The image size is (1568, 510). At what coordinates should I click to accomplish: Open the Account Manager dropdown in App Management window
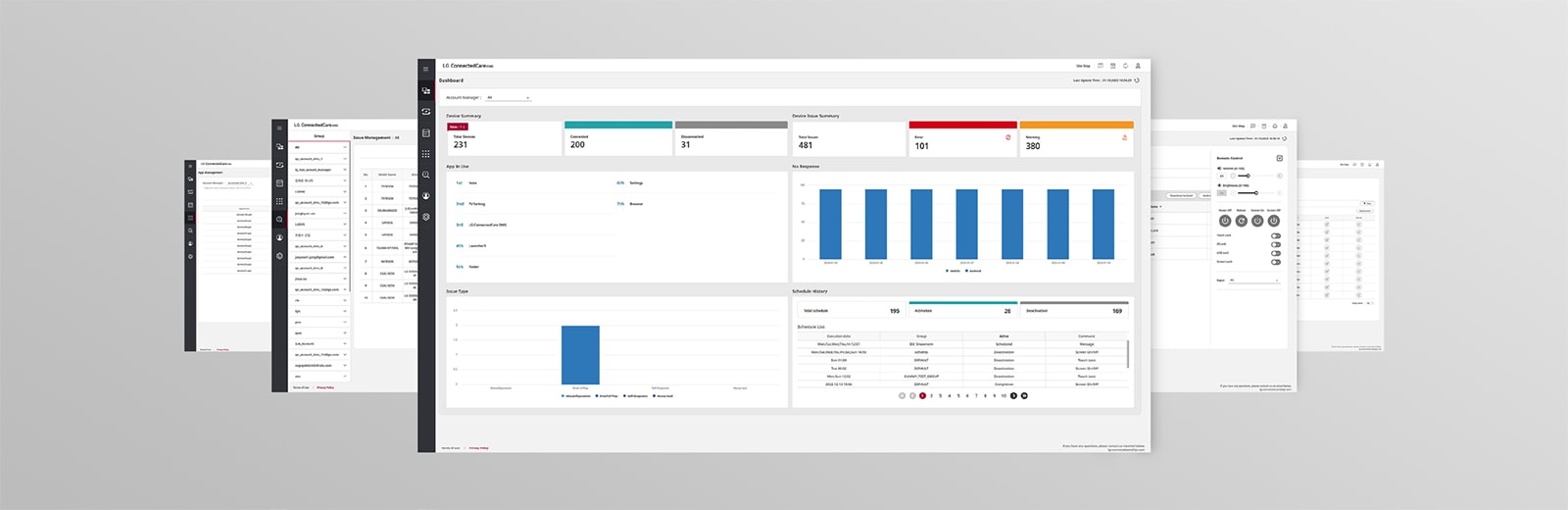coord(238,182)
